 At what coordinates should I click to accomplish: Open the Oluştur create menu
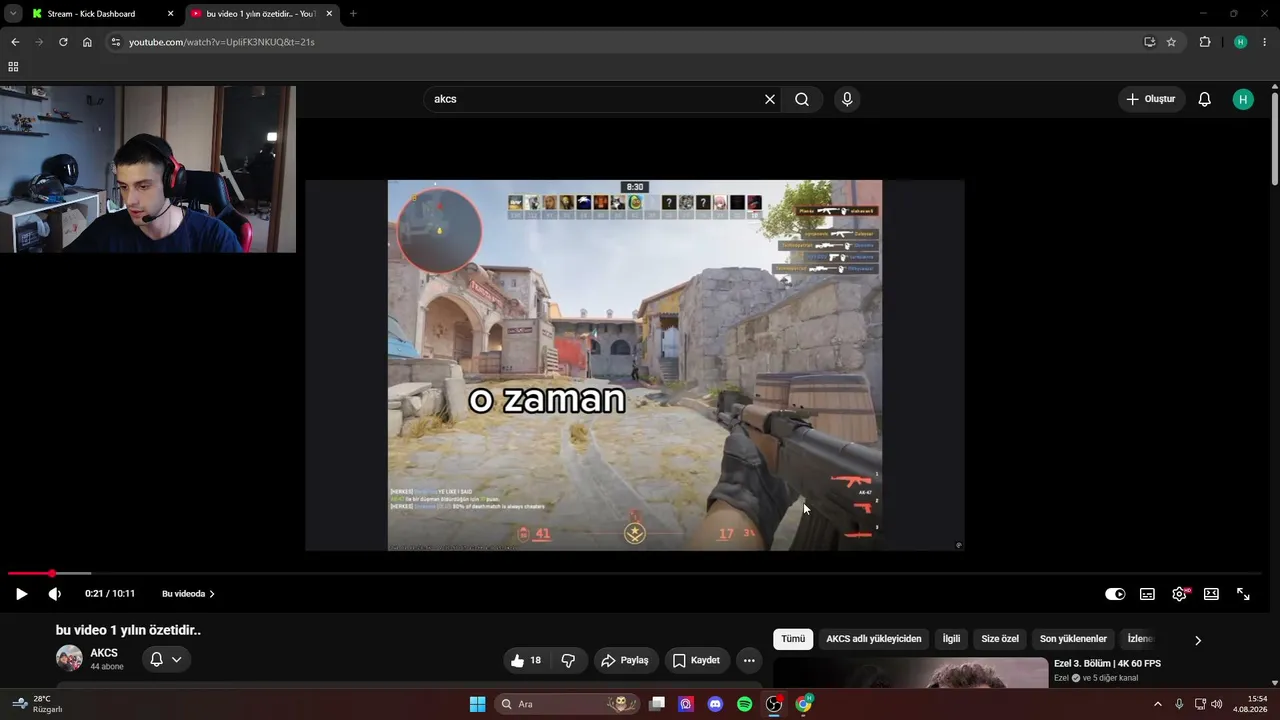[1151, 99]
